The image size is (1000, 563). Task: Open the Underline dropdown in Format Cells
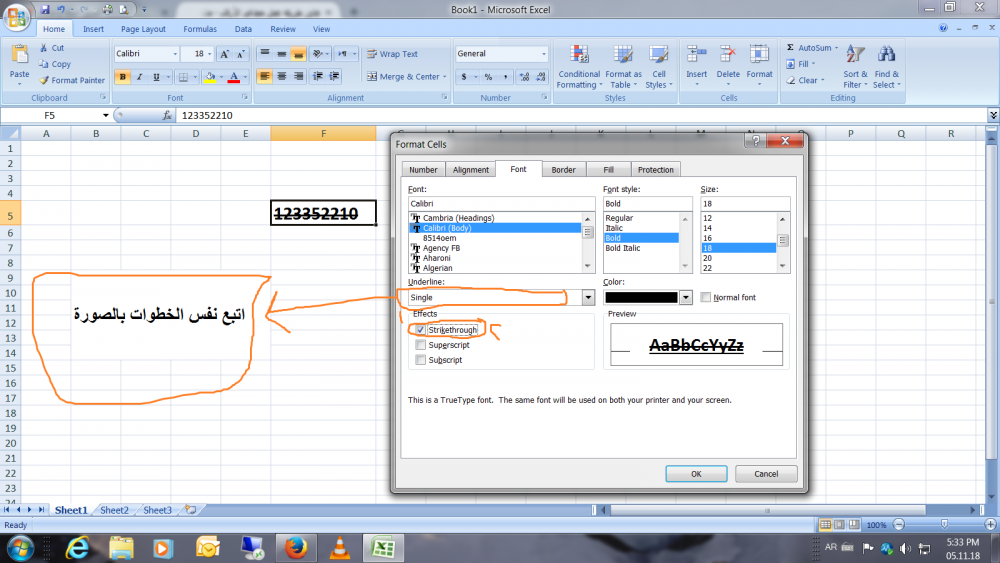[x=588, y=298]
